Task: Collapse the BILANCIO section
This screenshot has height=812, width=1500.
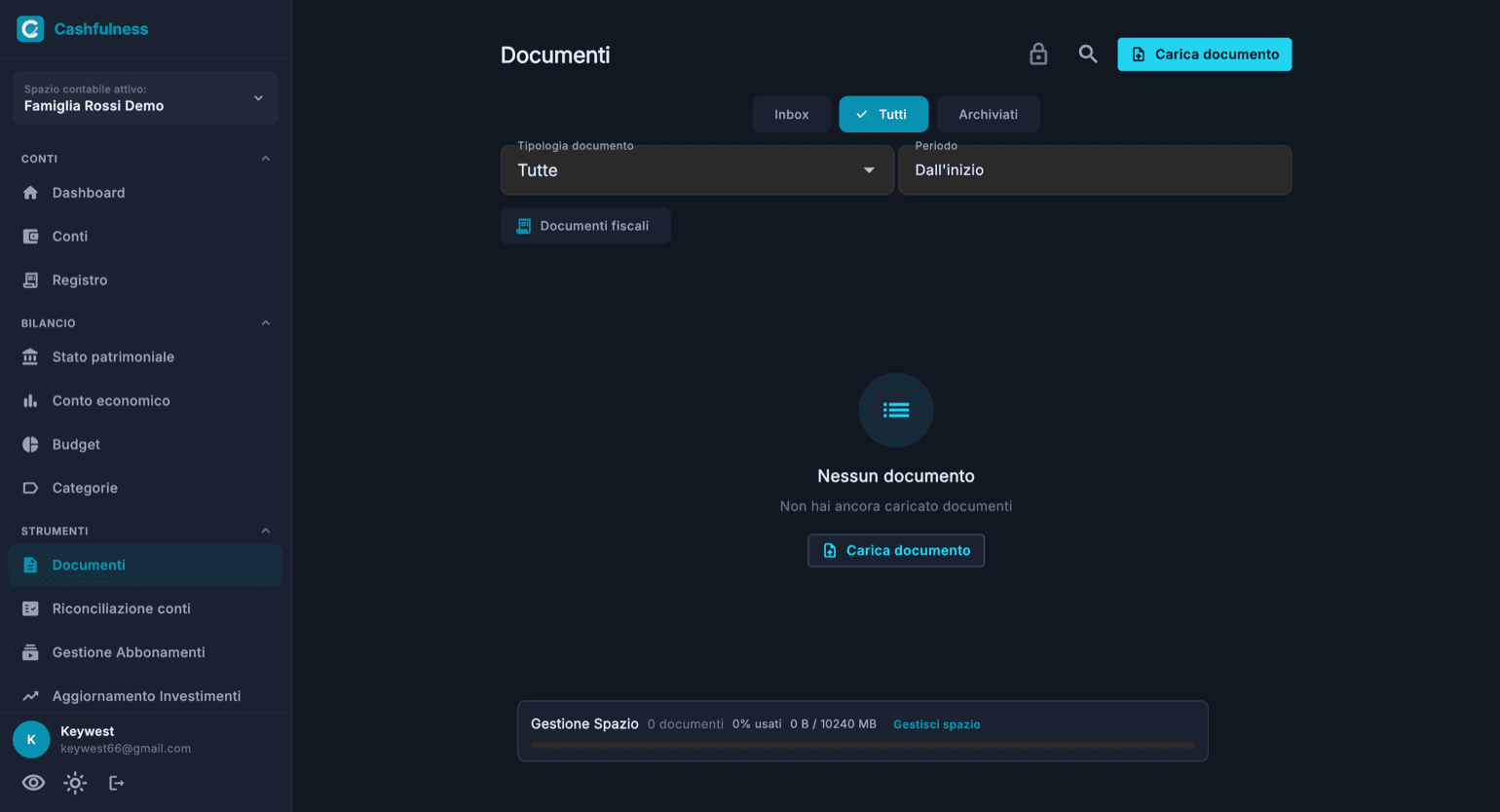Action: (x=266, y=323)
